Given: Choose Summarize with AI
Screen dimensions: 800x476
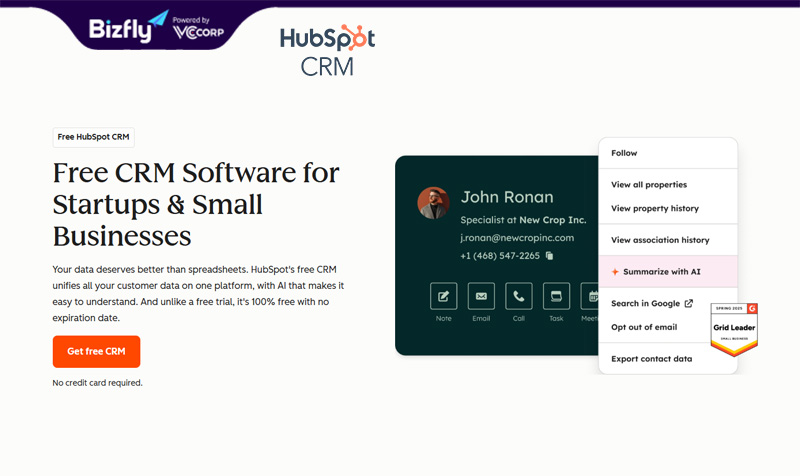Looking at the screenshot, I should [668, 271].
